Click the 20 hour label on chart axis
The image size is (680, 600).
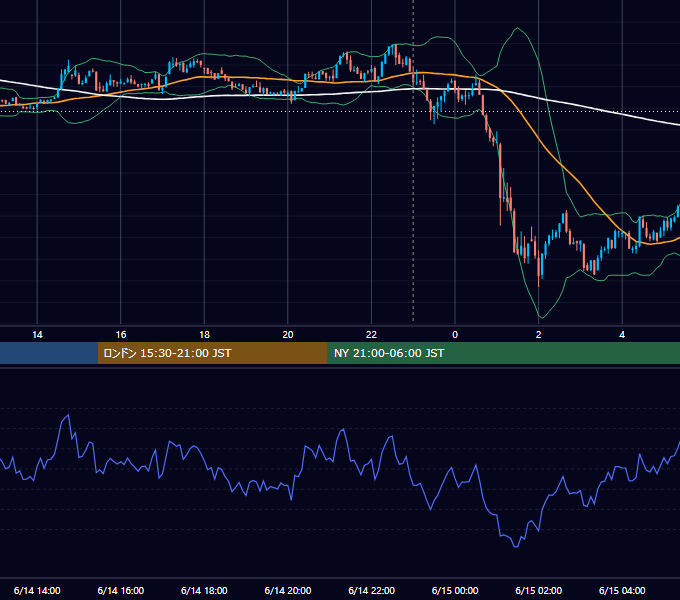click(288, 335)
